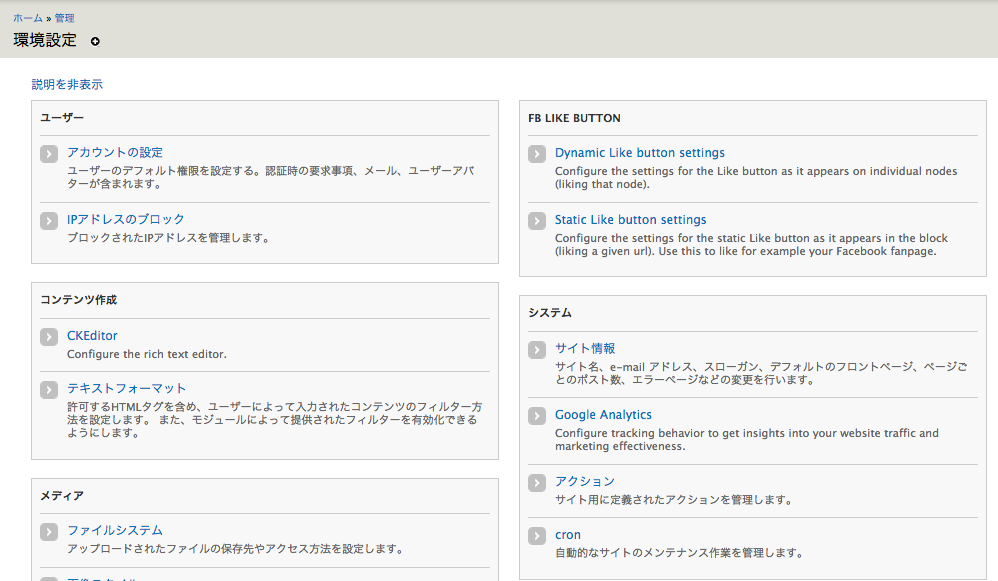
Task: Click the arrow icon beside ファイルシステム
Action: coord(49,532)
